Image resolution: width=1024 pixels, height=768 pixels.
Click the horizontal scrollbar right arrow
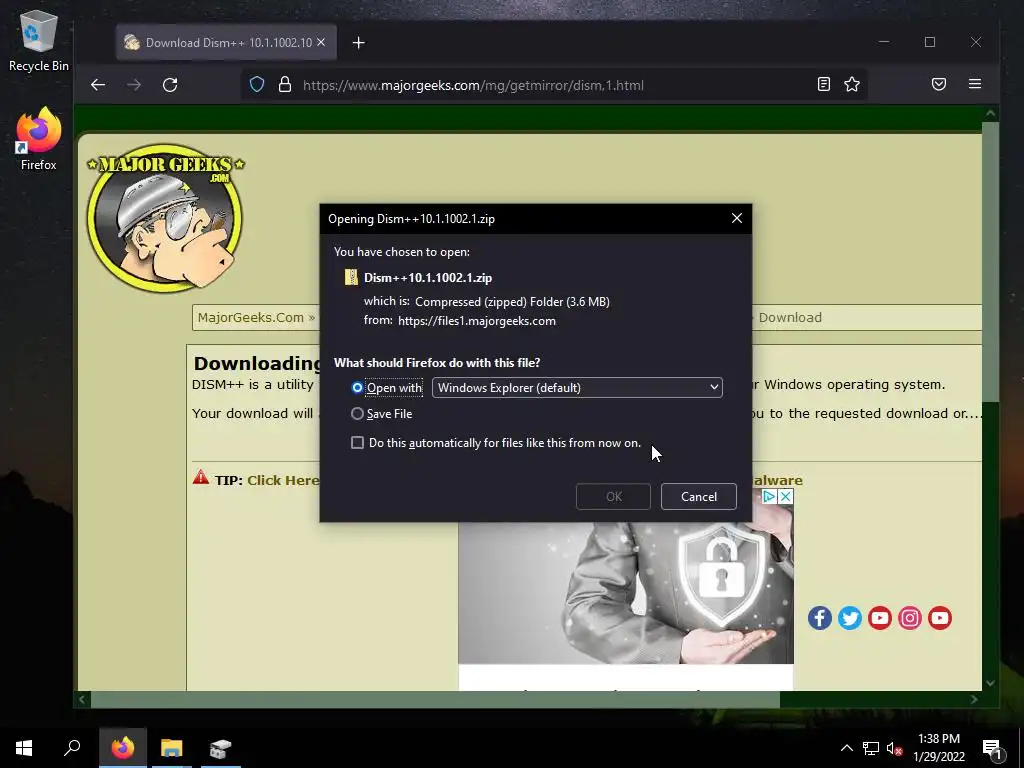click(974, 699)
